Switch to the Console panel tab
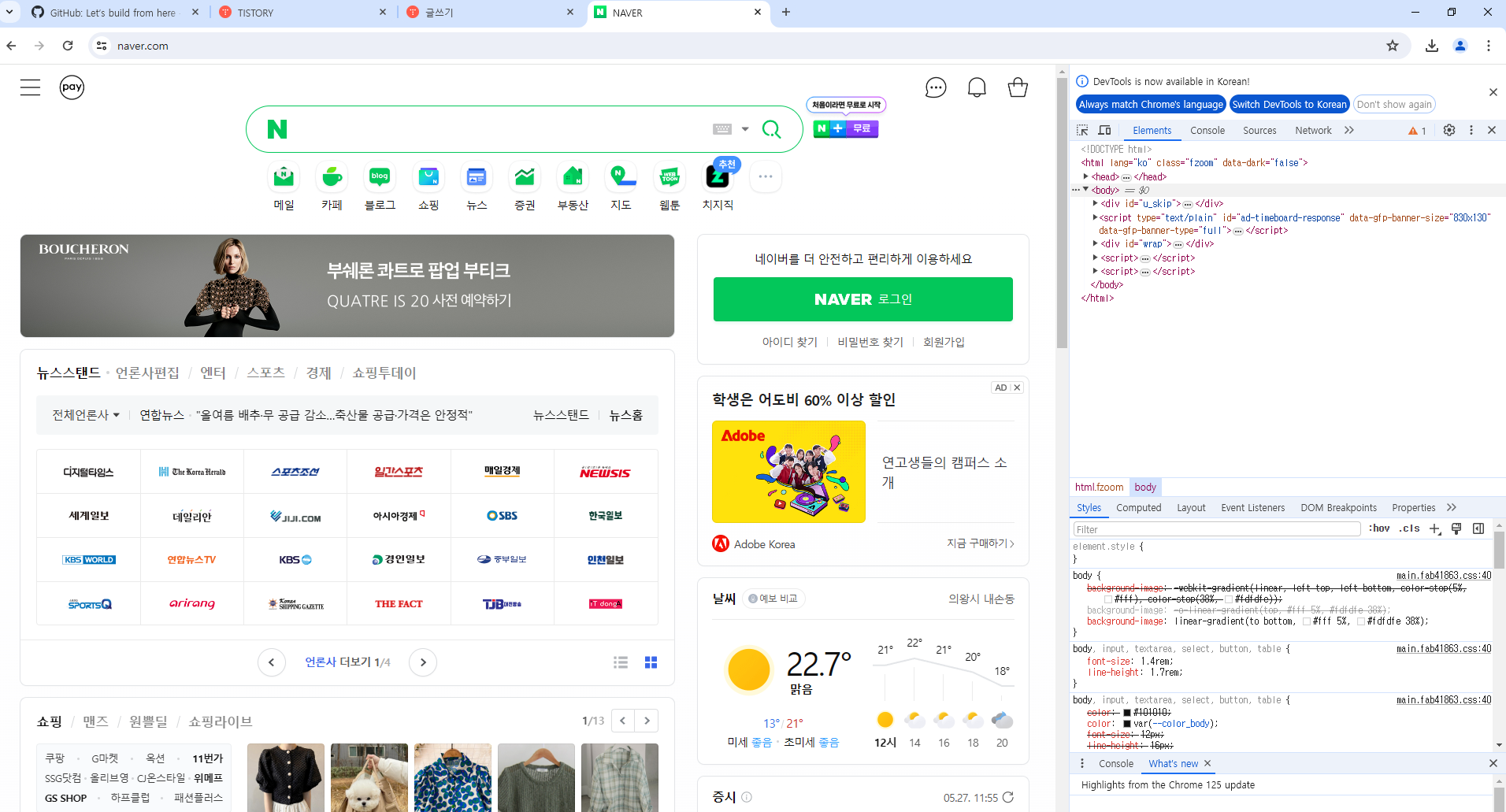The width and height of the screenshot is (1506, 812). point(1207,131)
